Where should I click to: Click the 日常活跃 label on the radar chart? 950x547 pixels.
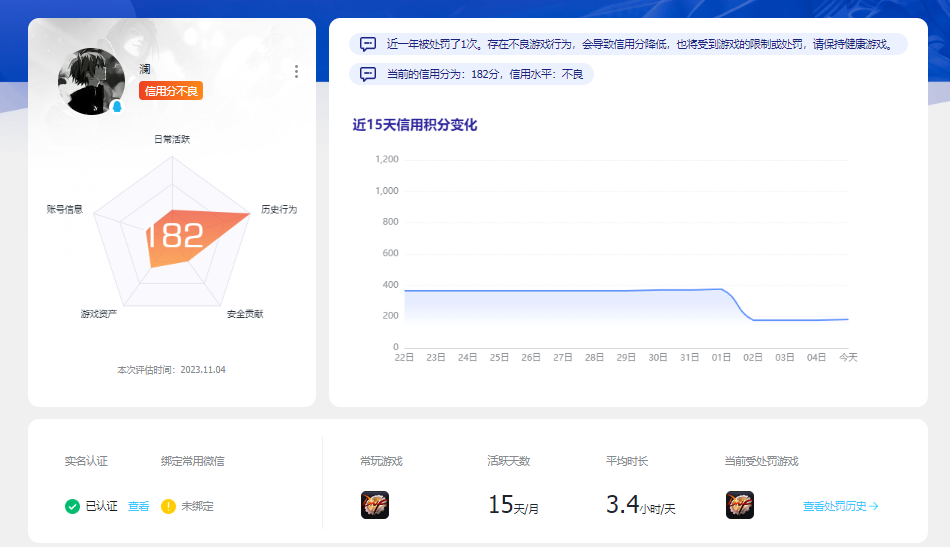point(171,139)
